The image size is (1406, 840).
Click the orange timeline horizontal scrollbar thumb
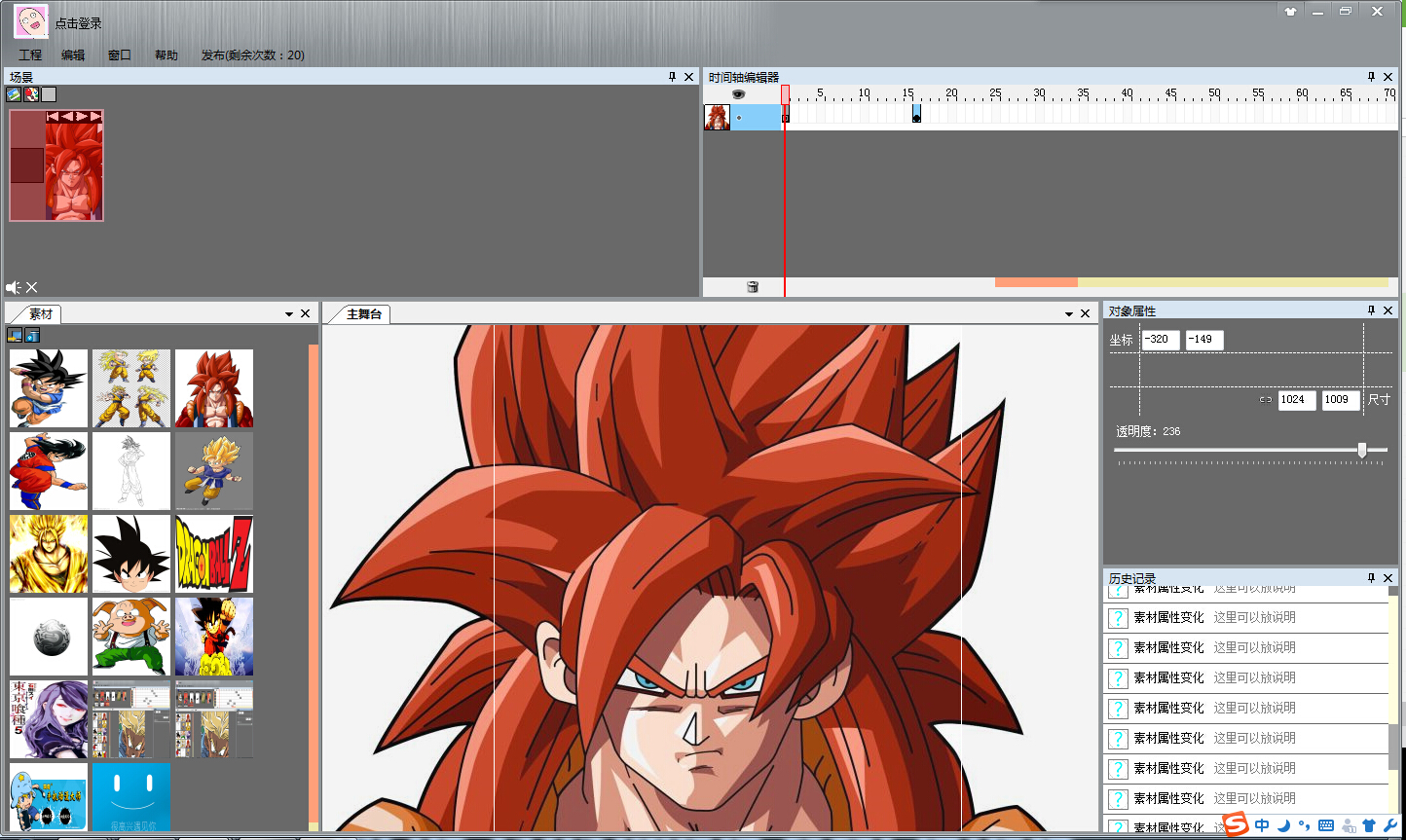[1036, 282]
